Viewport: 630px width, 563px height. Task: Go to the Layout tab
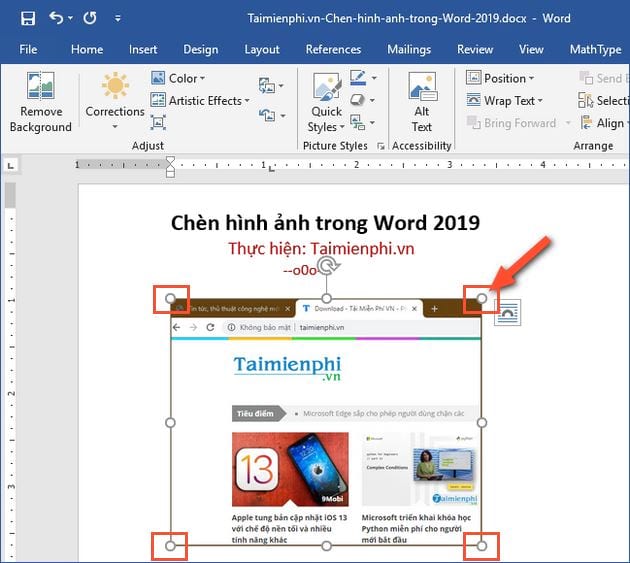[262, 49]
